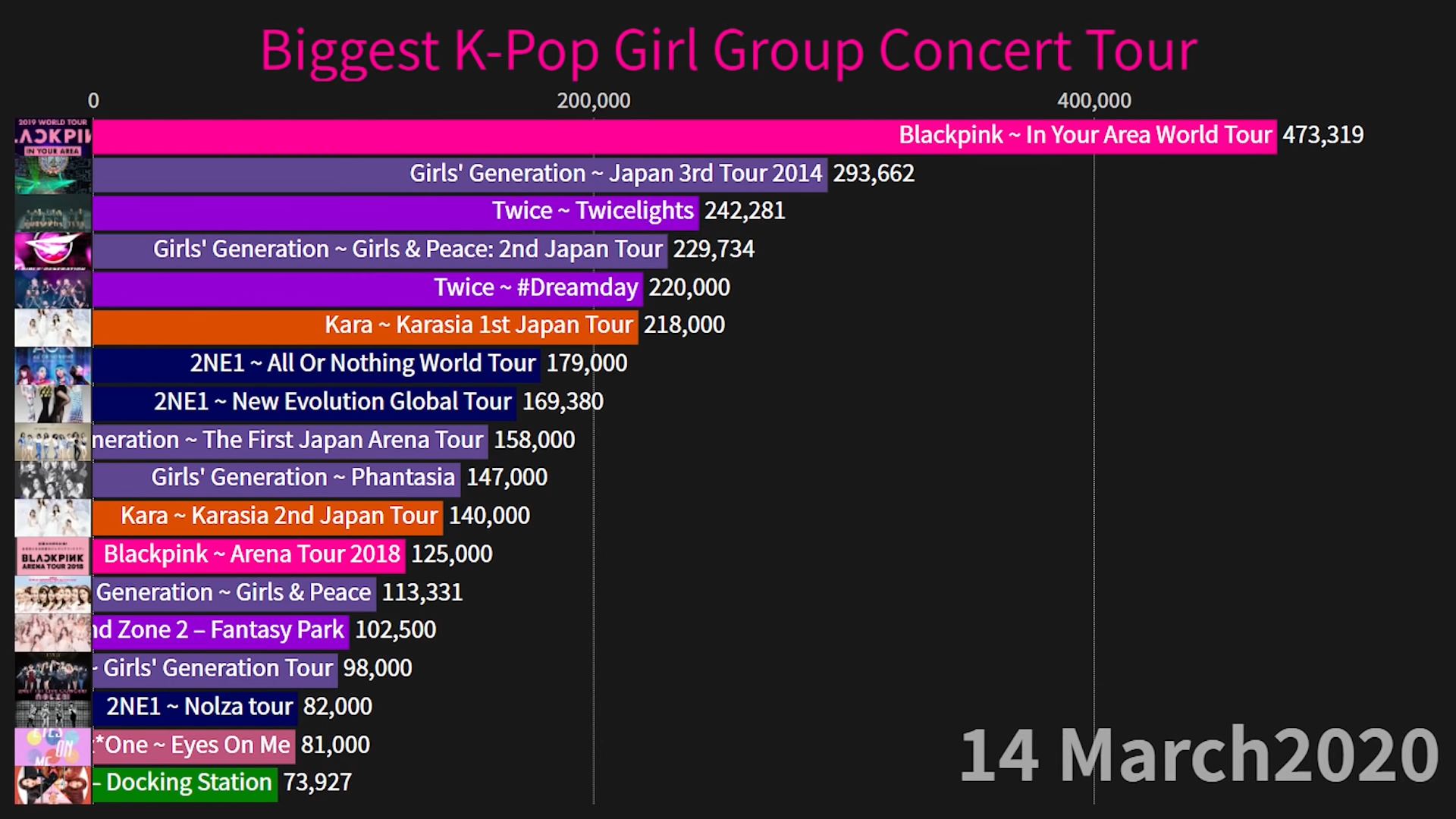Click the 400,000 axis tick label

point(1094,101)
